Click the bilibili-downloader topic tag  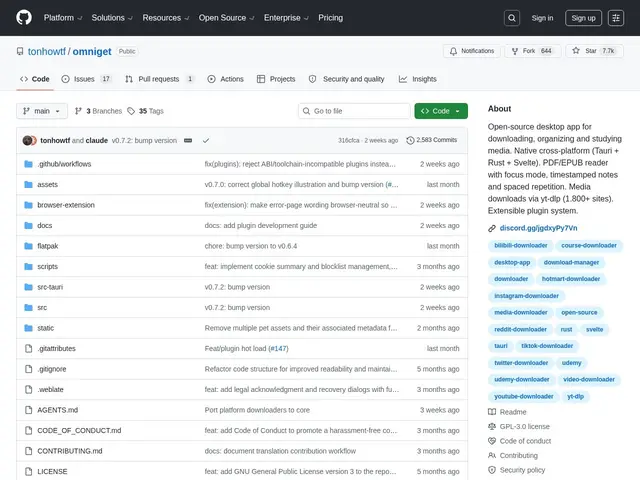[520, 246]
